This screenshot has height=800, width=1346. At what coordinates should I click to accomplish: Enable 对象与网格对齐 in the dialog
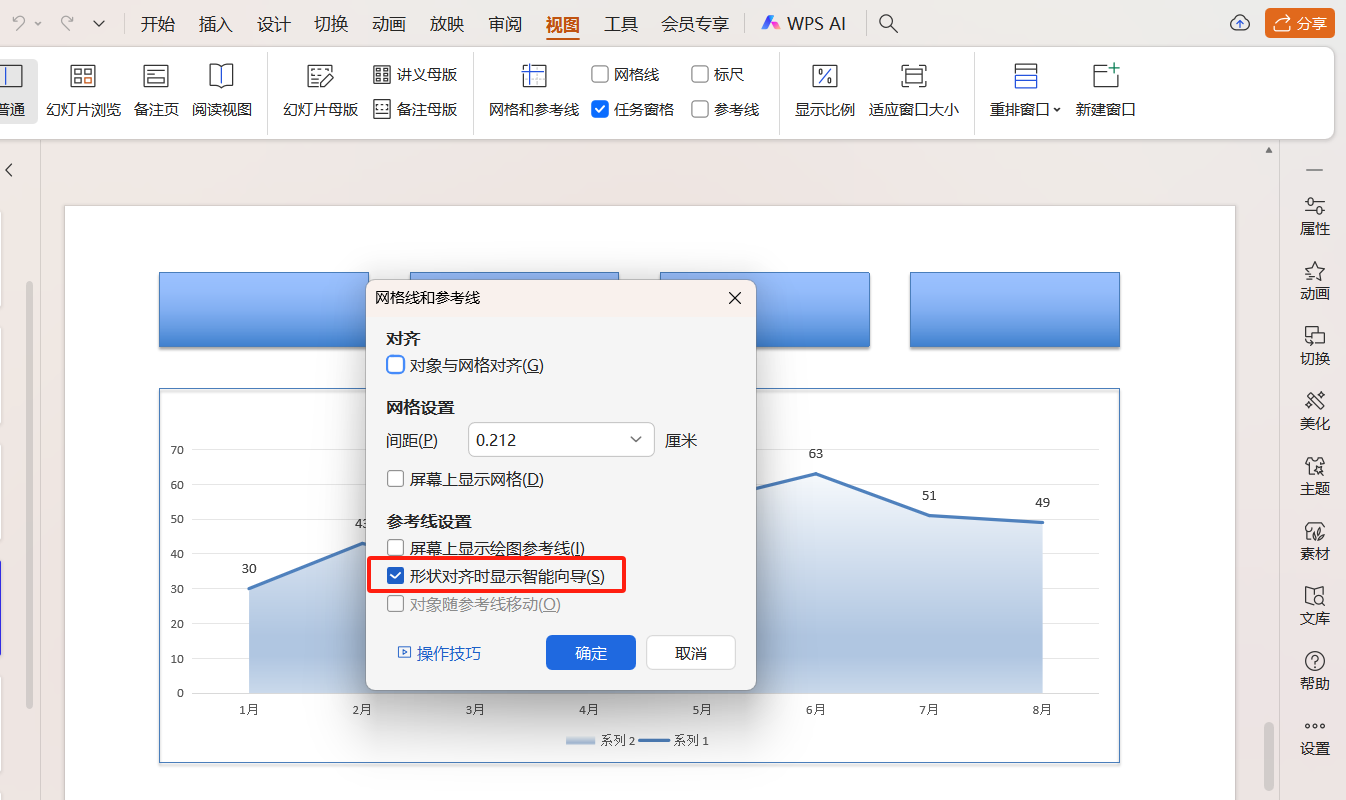tap(395, 364)
